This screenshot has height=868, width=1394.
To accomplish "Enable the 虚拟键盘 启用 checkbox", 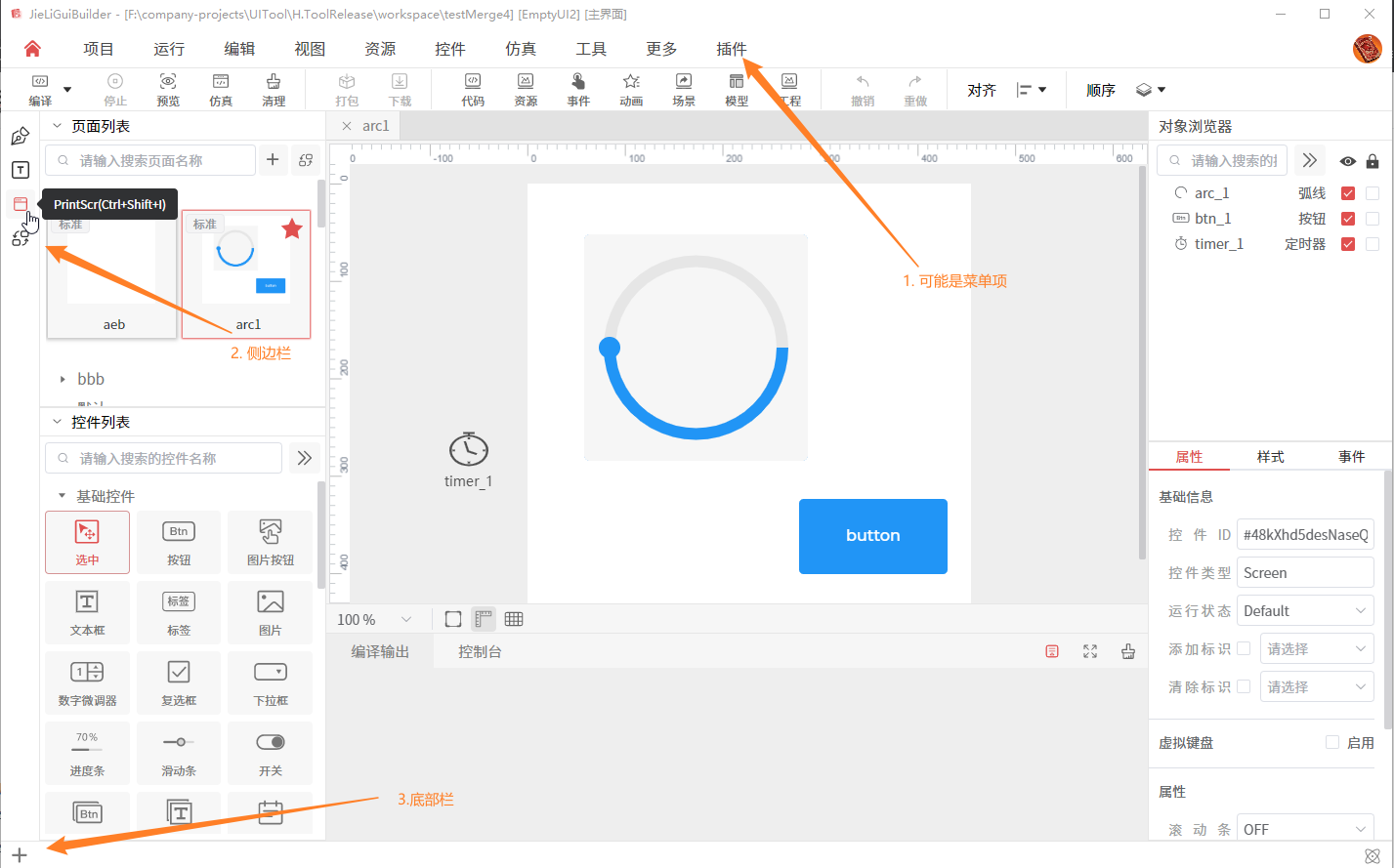I will click(1332, 742).
